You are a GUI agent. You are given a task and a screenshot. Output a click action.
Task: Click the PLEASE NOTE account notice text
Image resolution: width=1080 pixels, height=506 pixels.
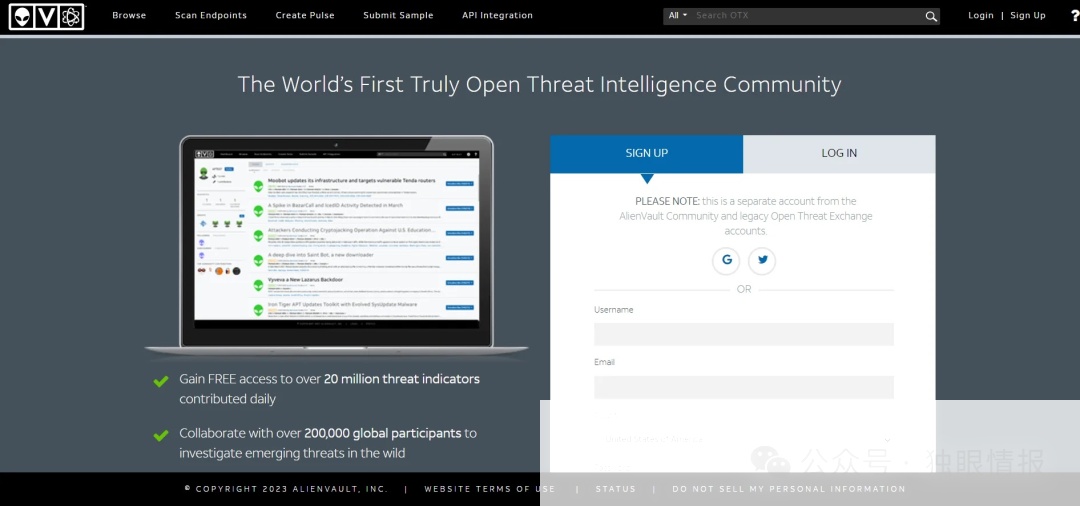tap(745, 216)
